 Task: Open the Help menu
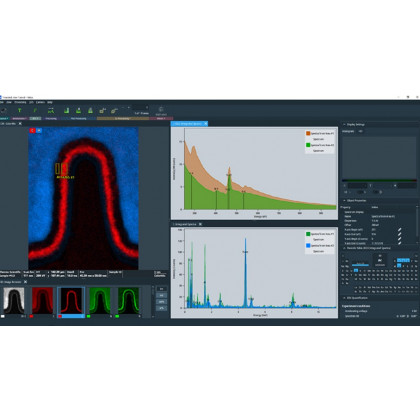(50, 102)
